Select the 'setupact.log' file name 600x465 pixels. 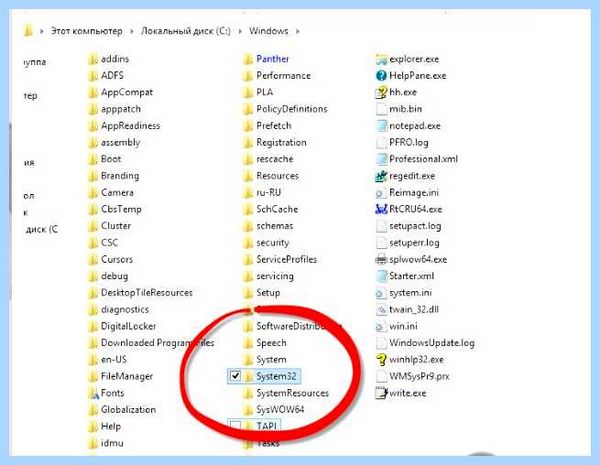tap(415, 226)
